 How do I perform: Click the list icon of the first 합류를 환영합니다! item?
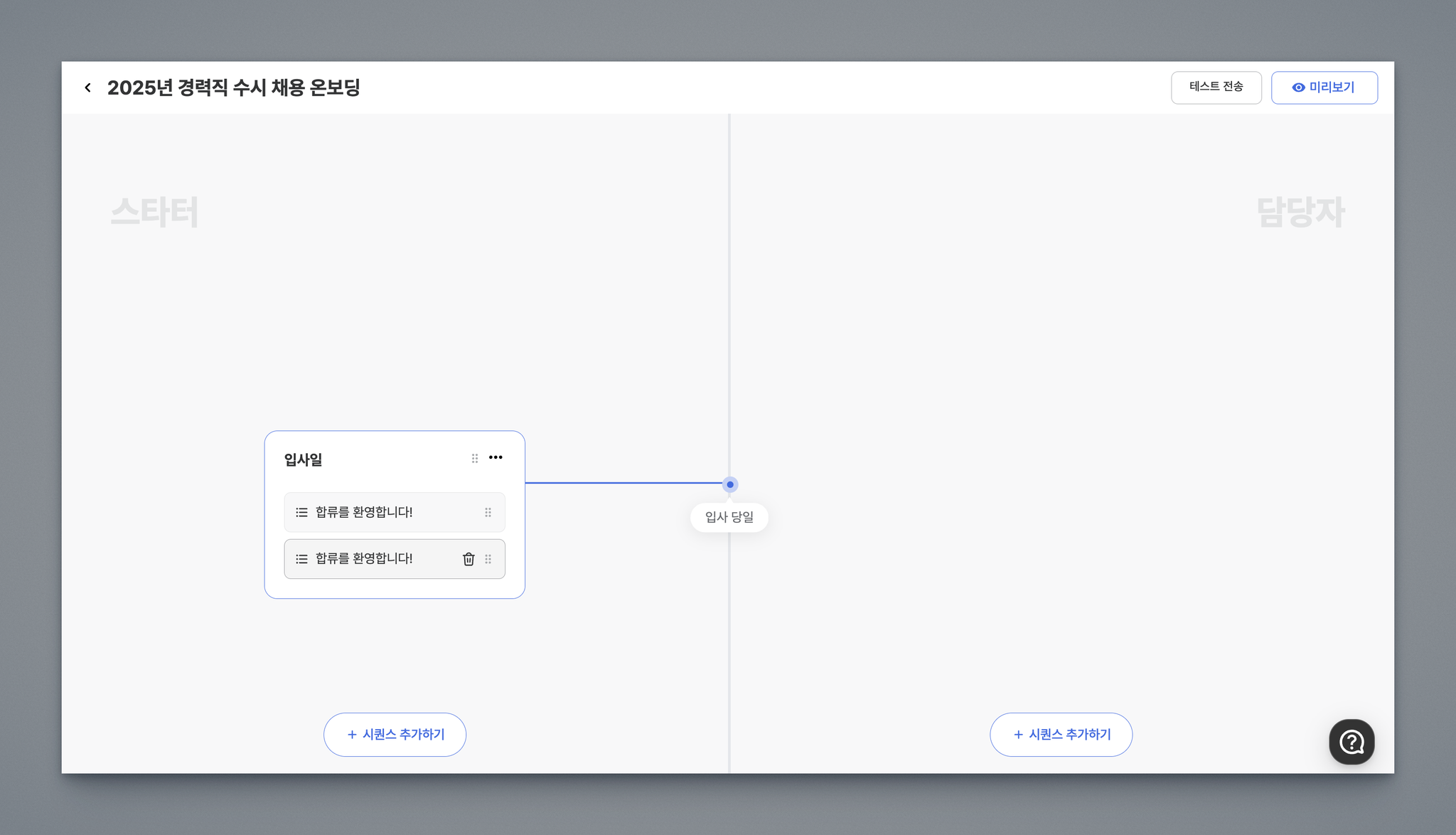point(301,512)
